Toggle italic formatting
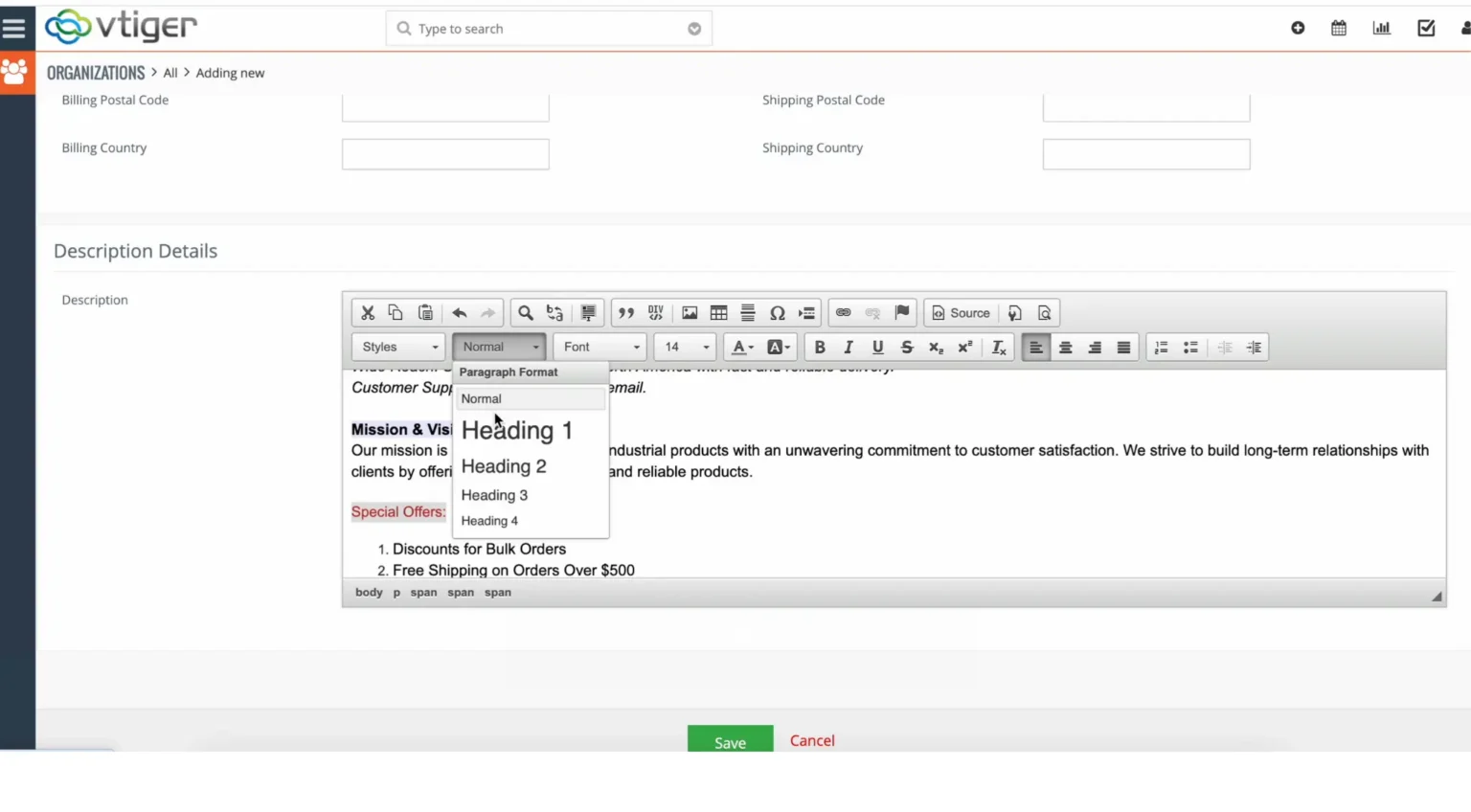 point(849,347)
